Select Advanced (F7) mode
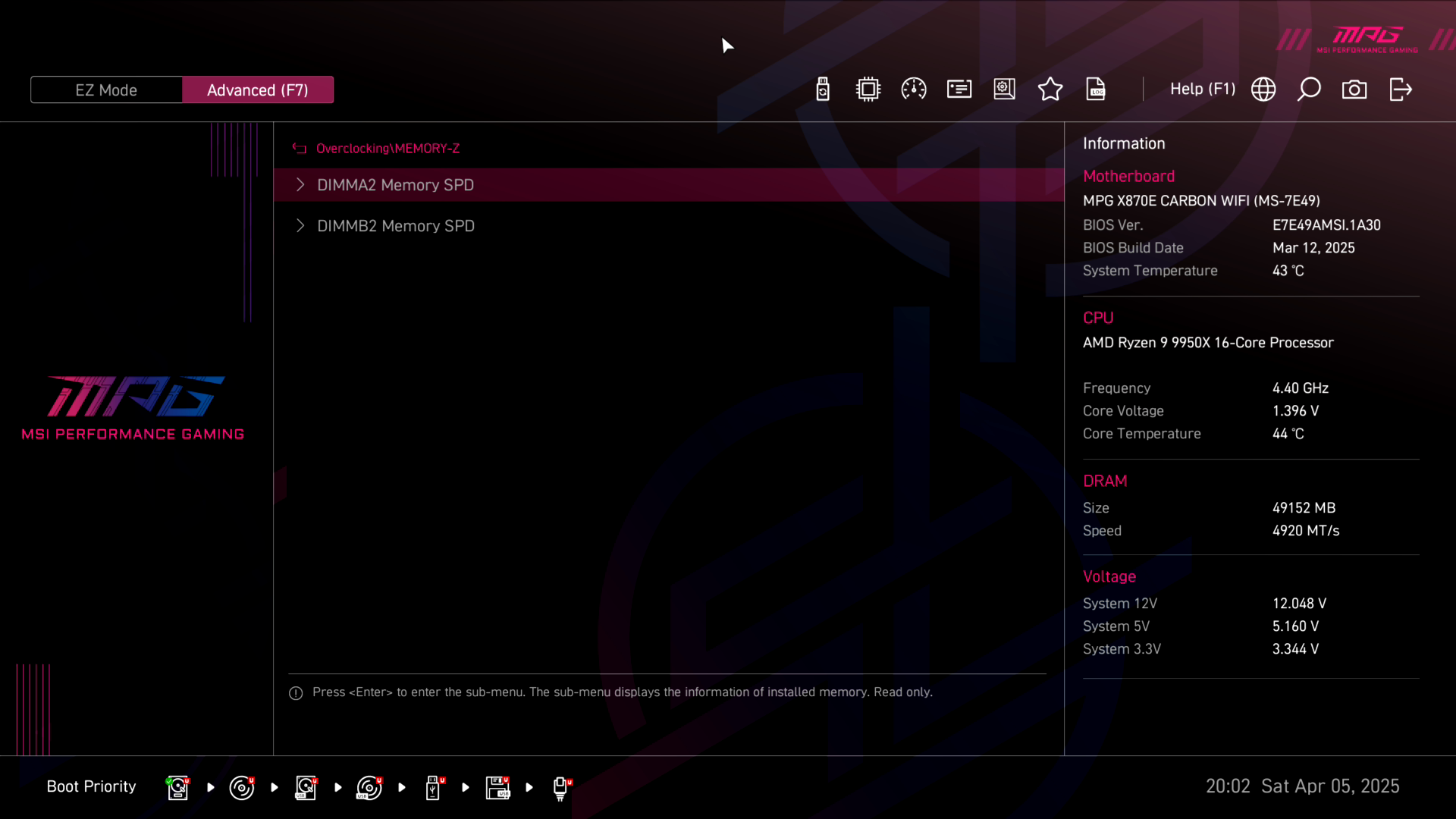Viewport: 1456px width, 819px height. (x=258, y=90)
